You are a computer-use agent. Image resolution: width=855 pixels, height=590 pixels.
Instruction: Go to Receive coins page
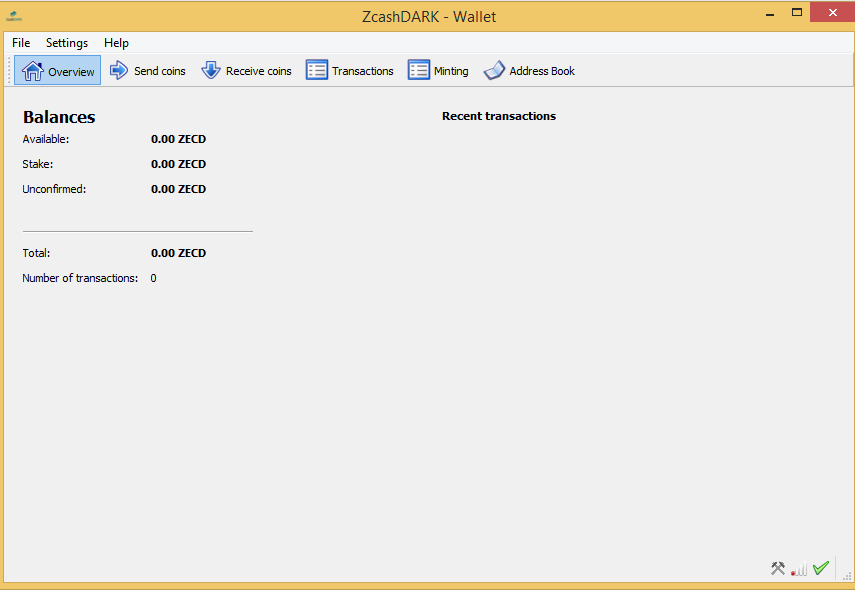(246, 70)
